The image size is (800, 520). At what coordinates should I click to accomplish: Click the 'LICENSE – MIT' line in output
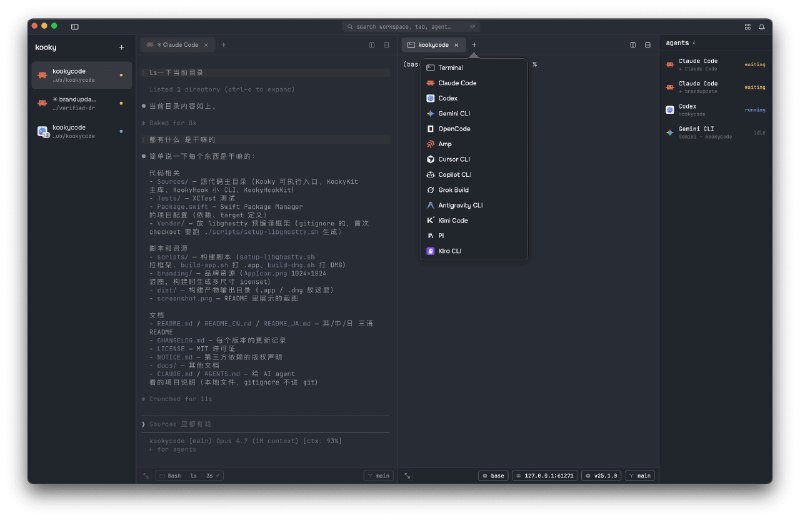tap(192, 349)
